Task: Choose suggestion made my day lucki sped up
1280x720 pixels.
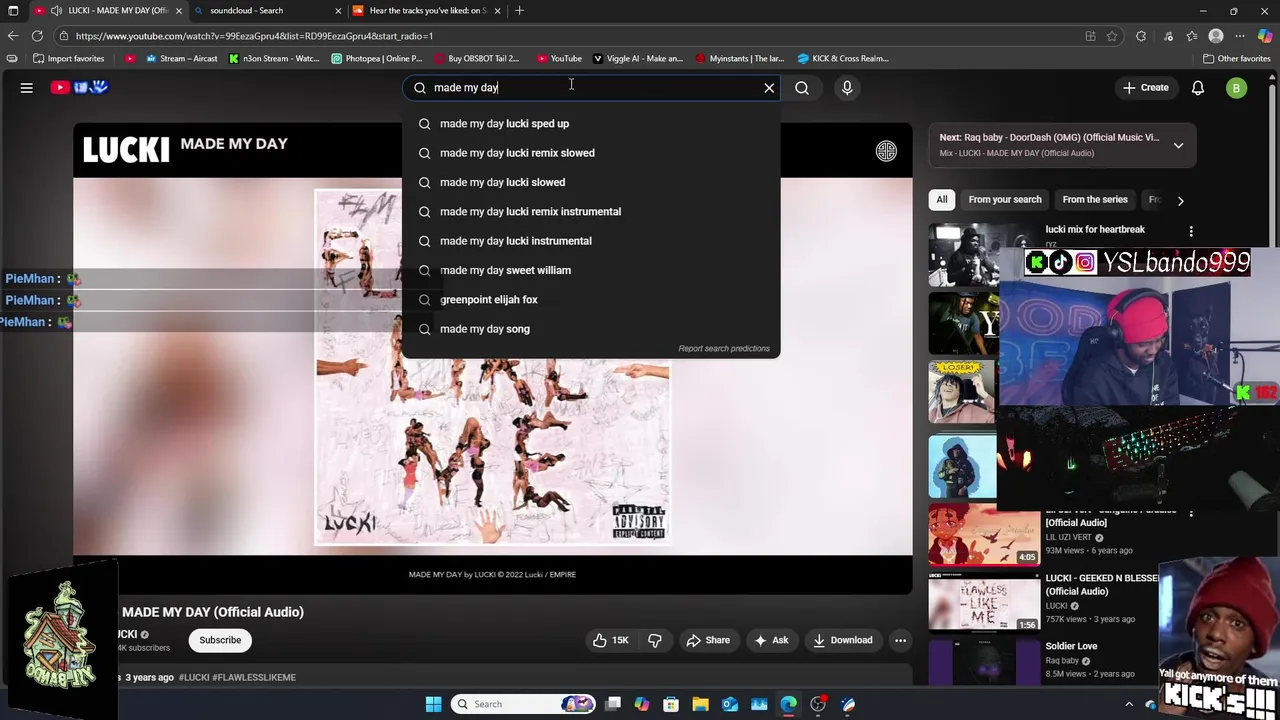Action: (x=591, y=124)
